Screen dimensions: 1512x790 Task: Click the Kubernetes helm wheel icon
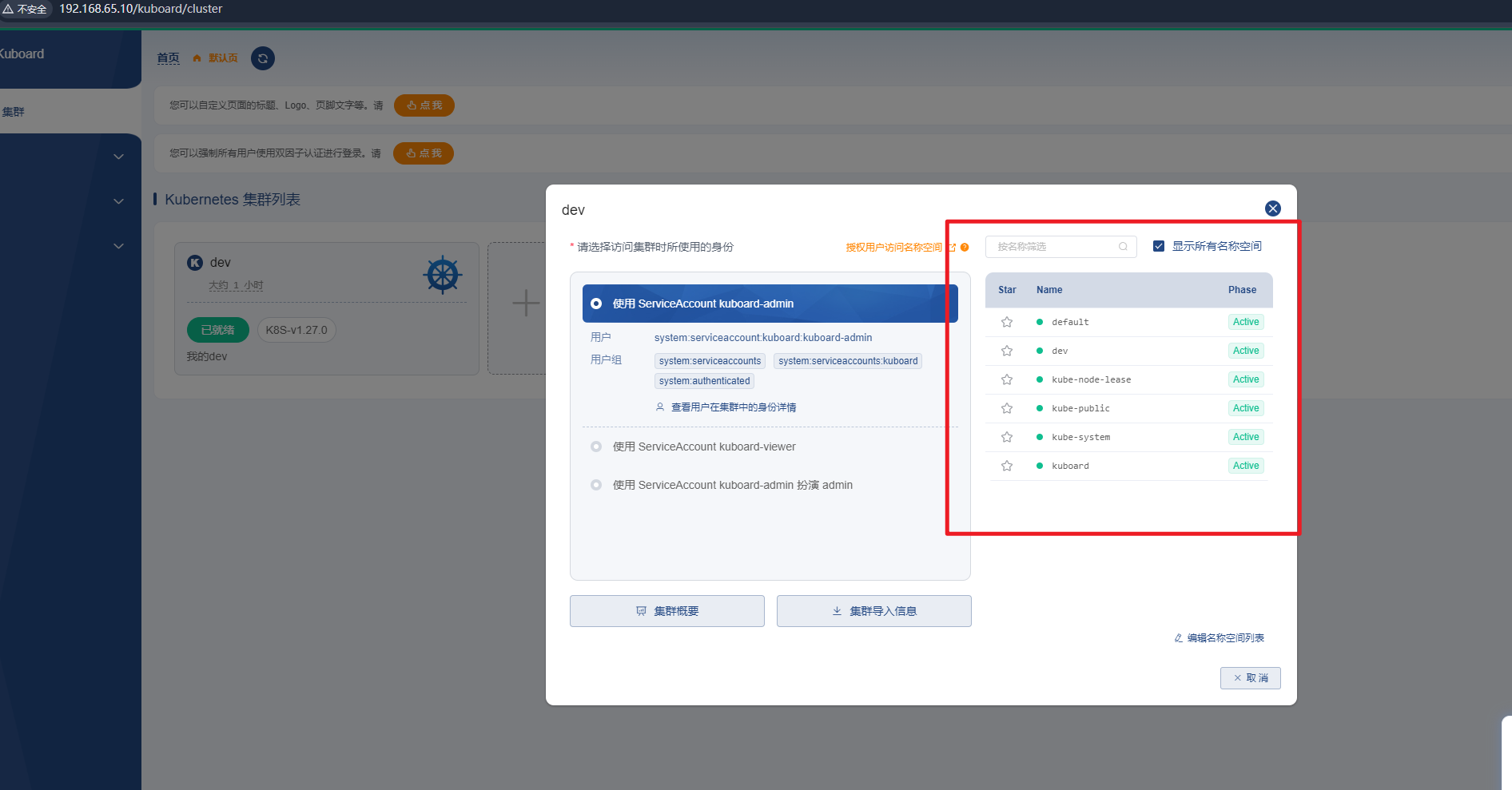click(443, 276)
